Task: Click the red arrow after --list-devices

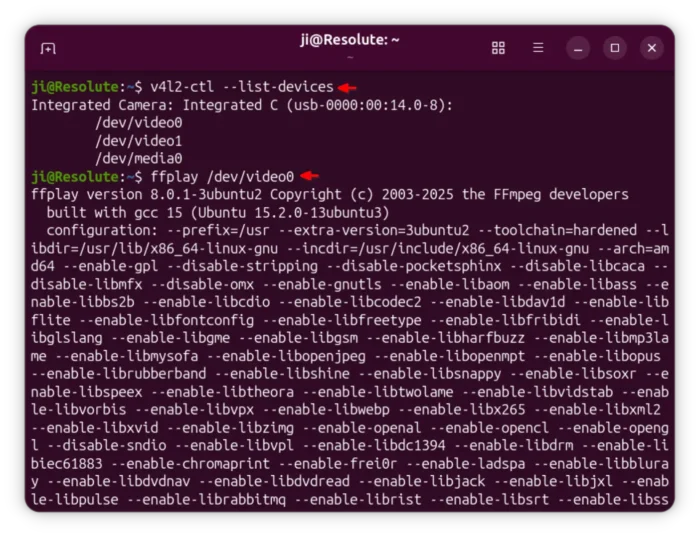Action: (x=346, y=87)
